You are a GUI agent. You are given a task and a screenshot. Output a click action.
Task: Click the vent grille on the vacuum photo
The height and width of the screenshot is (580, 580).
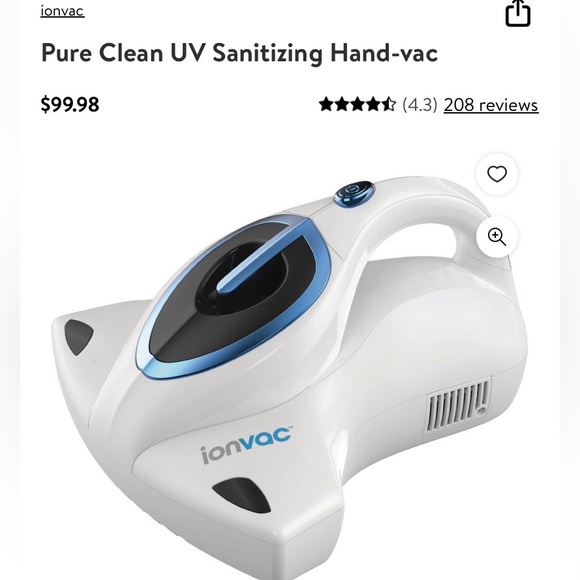(459, 405)
